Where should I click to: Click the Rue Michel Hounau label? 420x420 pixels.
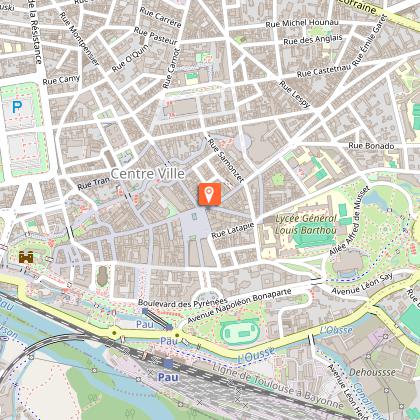point(302,23)
